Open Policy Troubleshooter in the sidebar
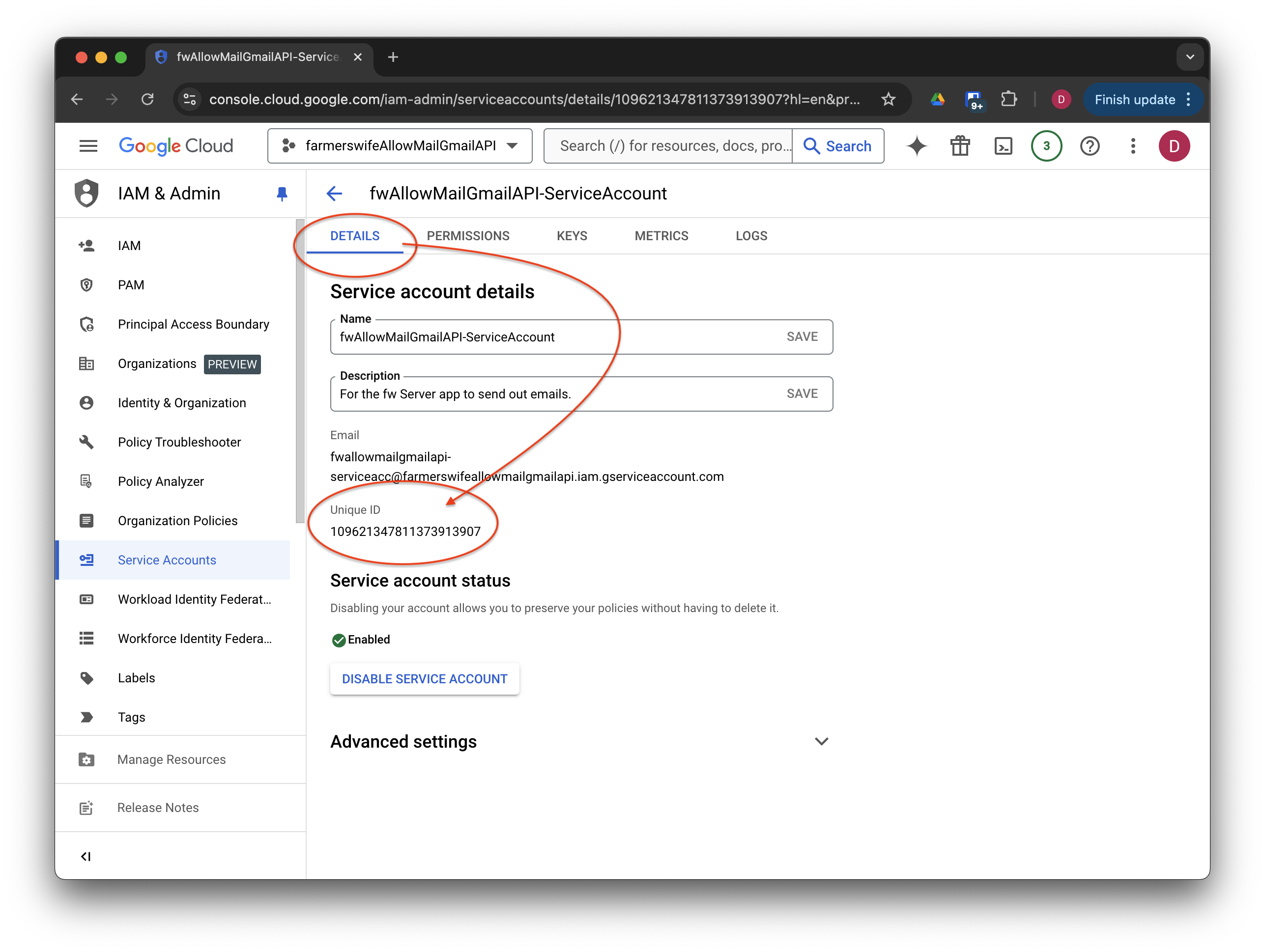Image resolution: width=1265 pixels, height=952 pixels. [179, 442]
